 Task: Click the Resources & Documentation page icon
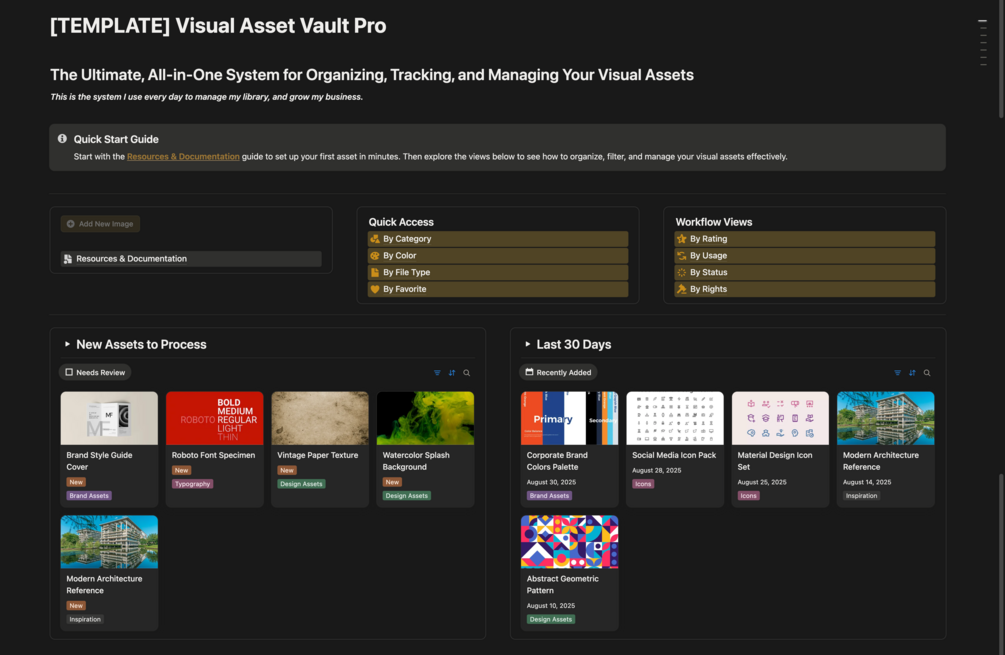click(68, 259)
